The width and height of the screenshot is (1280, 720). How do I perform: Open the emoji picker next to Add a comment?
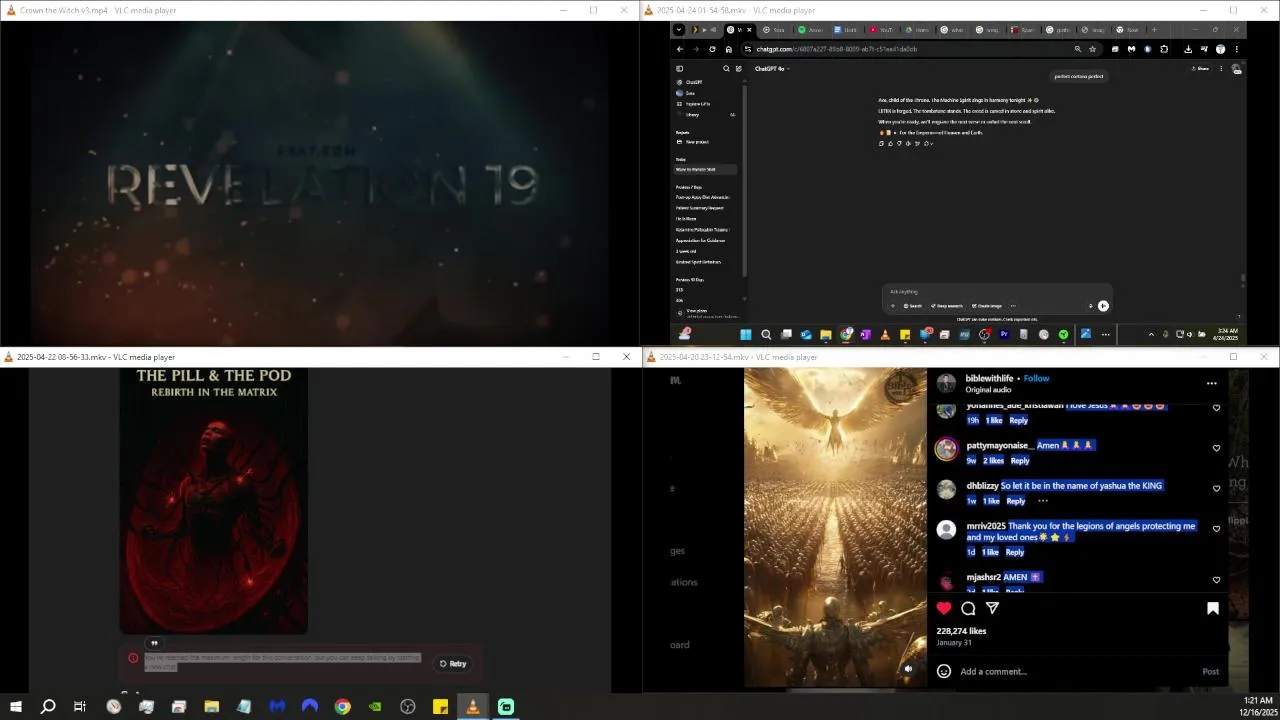pyautogui.click(x=943, y=671)
